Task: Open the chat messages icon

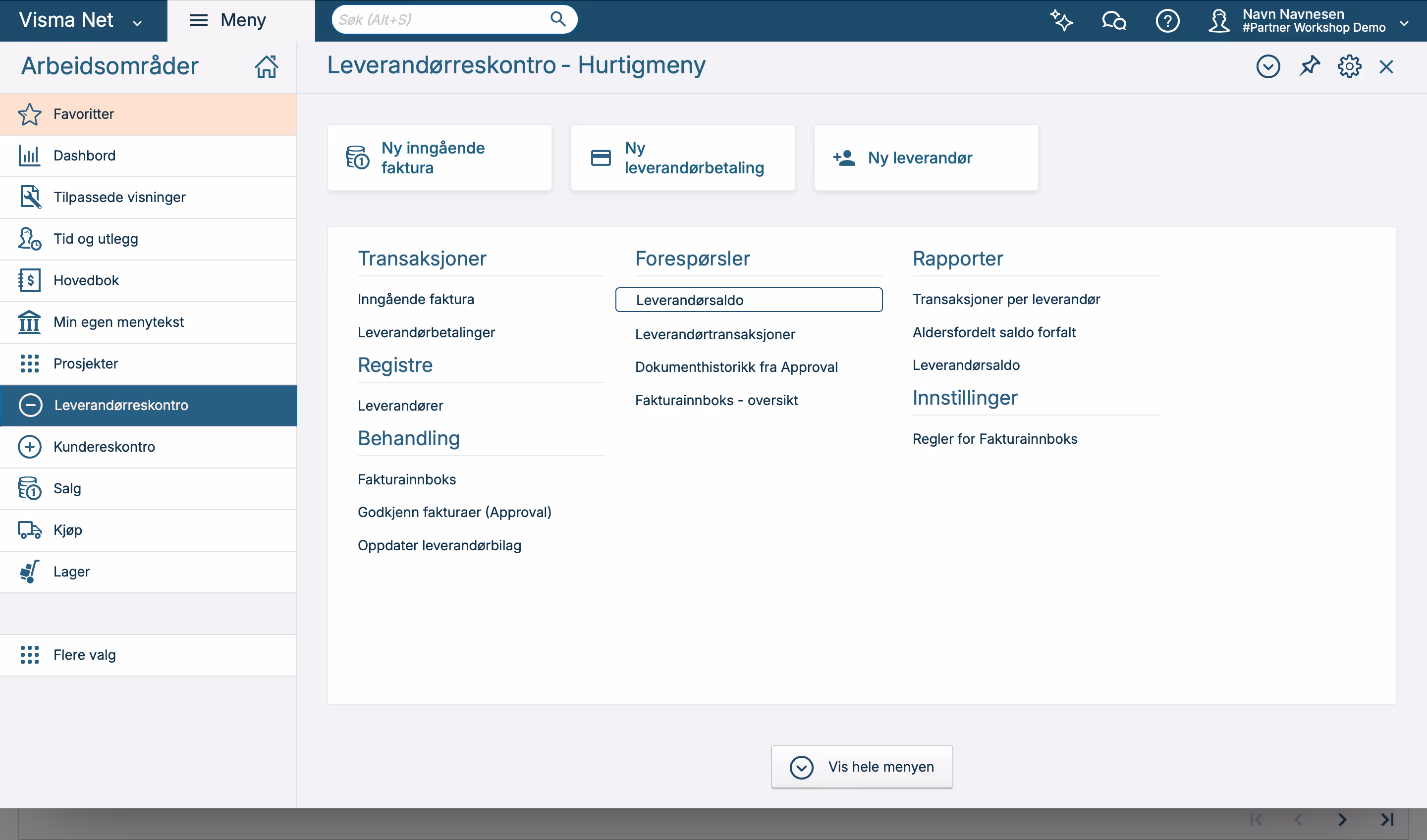Action: 1113,20
